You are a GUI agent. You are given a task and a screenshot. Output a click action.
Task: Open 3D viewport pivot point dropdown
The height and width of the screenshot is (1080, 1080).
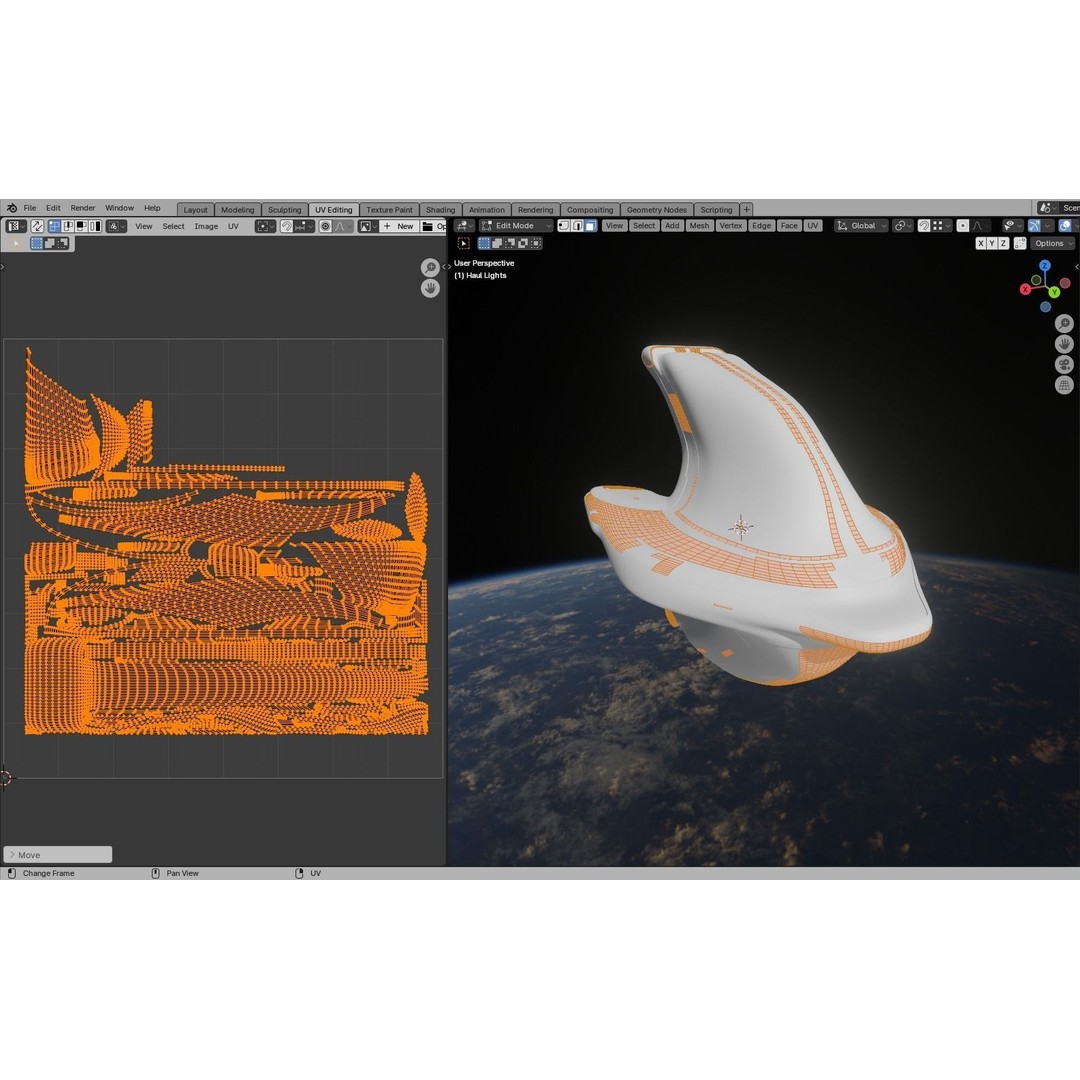coord(902,226)
